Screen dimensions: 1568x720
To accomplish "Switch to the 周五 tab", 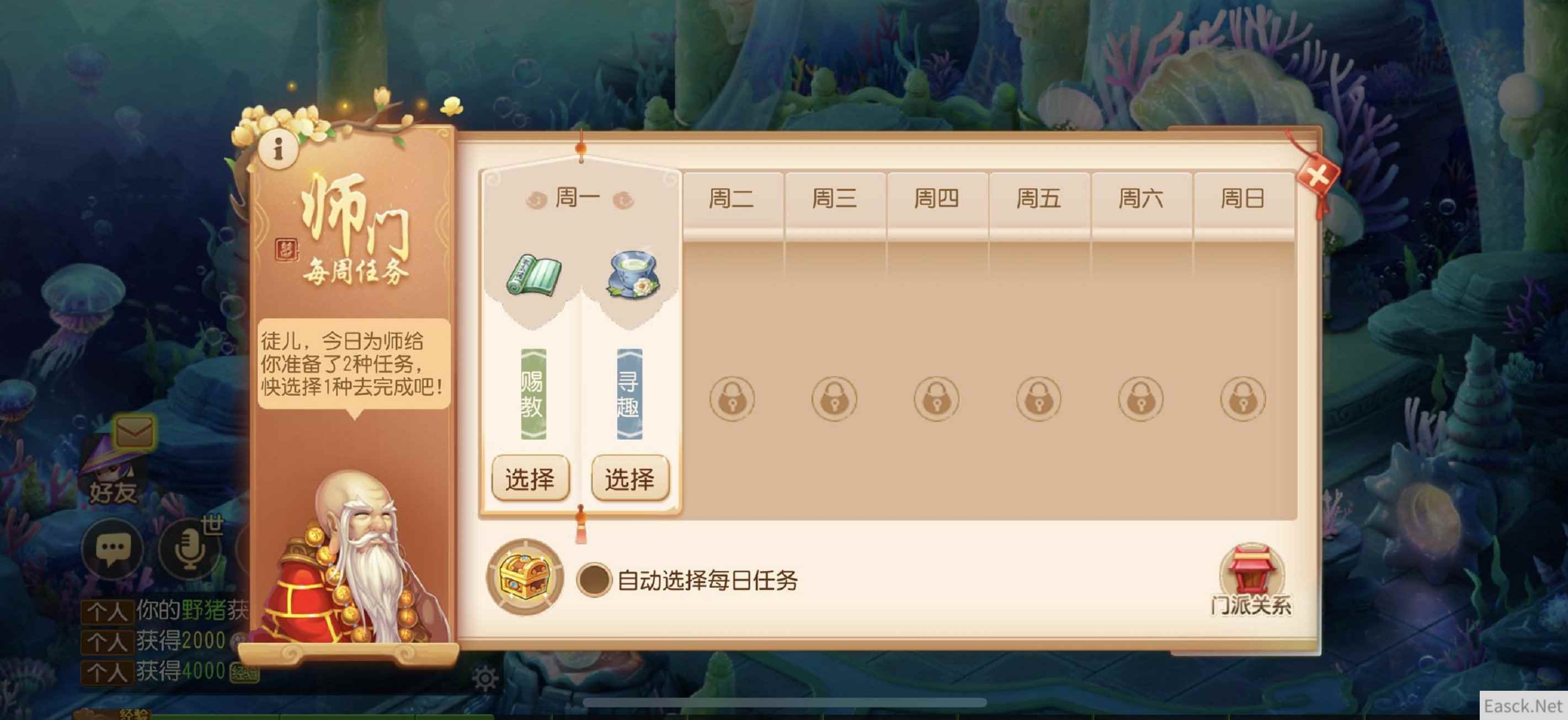I will coord(1038,199).
